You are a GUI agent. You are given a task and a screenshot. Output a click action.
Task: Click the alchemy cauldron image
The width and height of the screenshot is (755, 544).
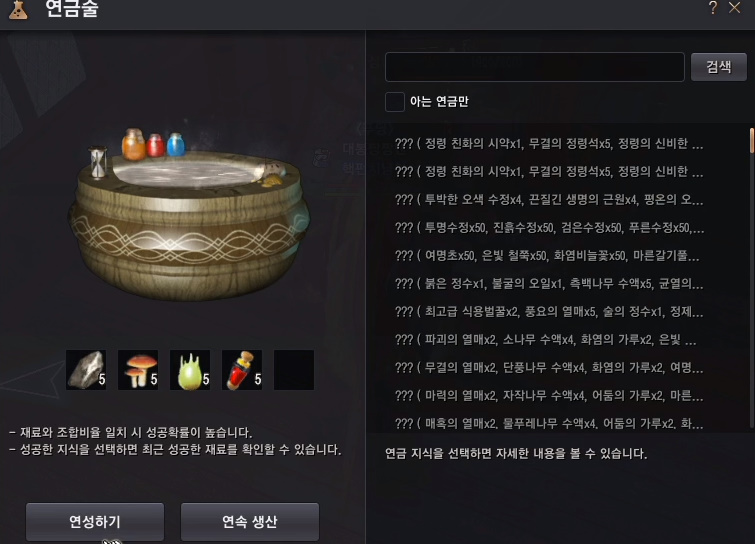(189, 214)
